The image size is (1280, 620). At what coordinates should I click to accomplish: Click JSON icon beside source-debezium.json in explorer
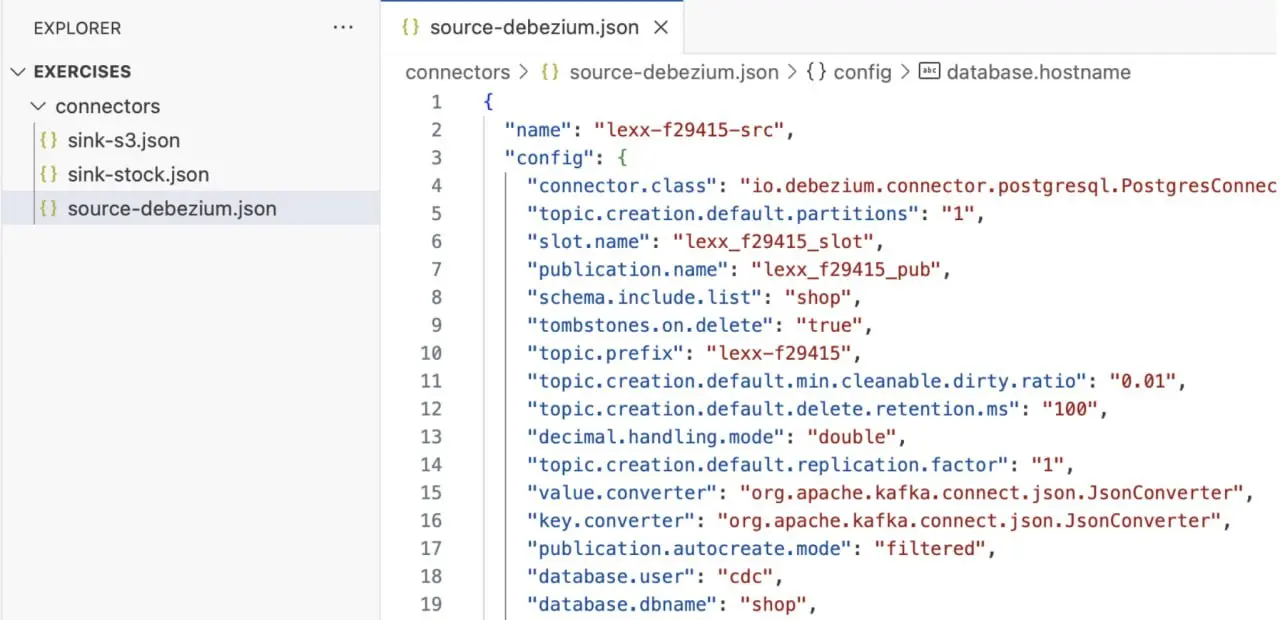[x=48, y=209]
